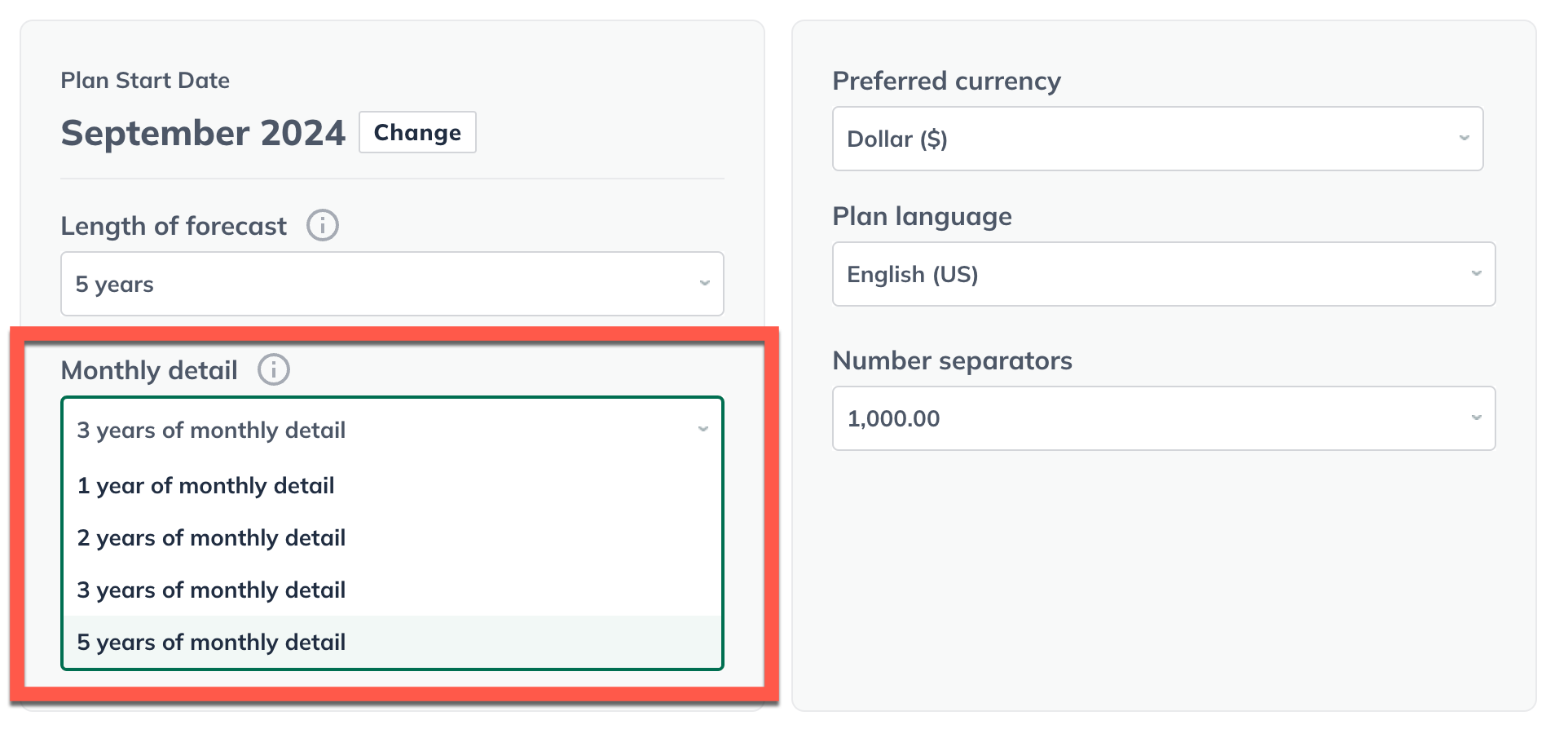Click the Length of forecast info icon
This screenshot has height=729, width=1568.
[x=322, y=225]
